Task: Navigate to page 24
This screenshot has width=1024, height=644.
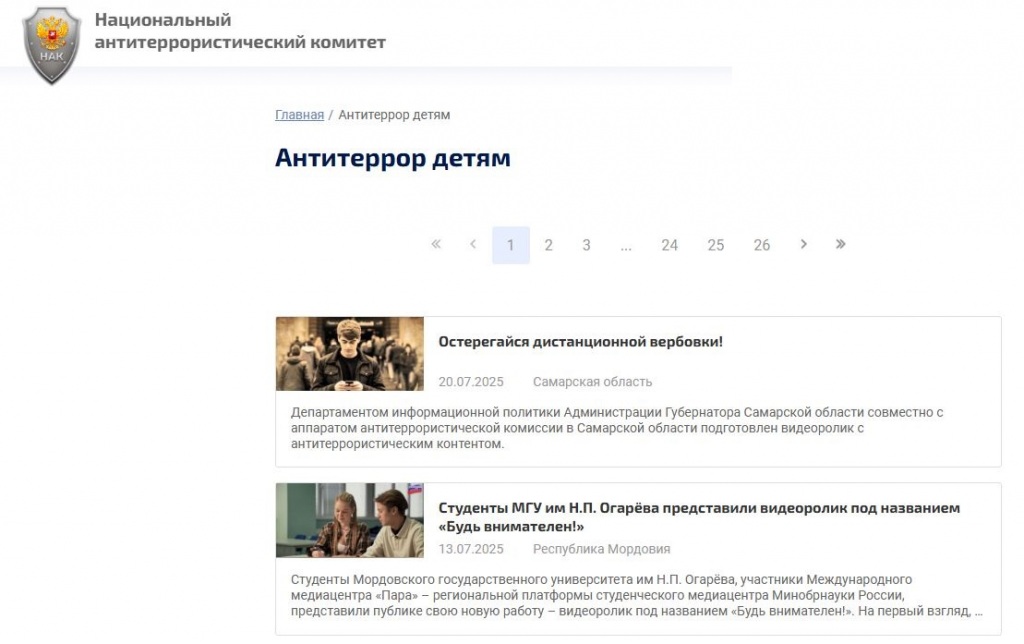Action: coord(669,245)
